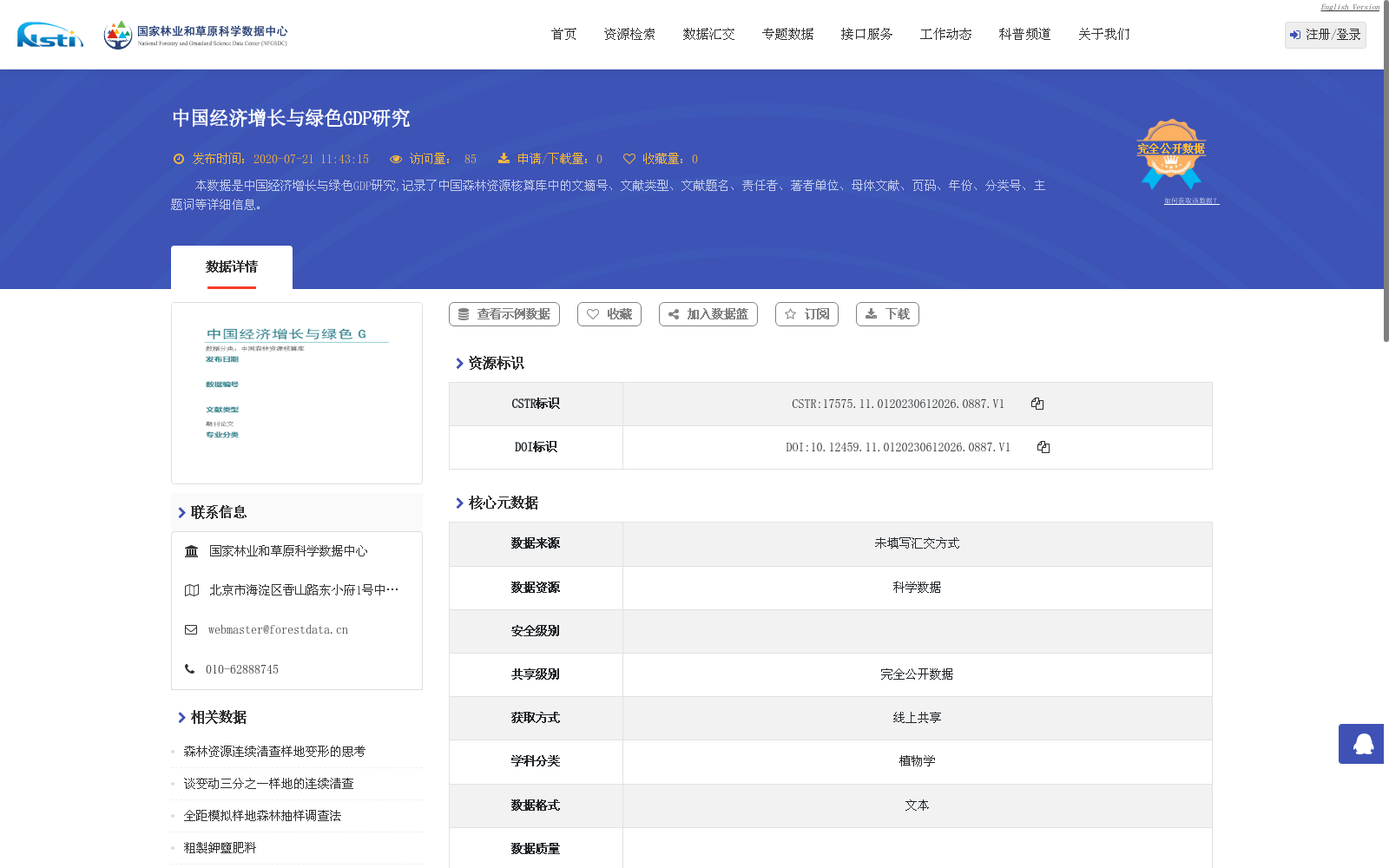Click the chevron beside 相关数据
1389x868 pixels.
click(181, 718)
